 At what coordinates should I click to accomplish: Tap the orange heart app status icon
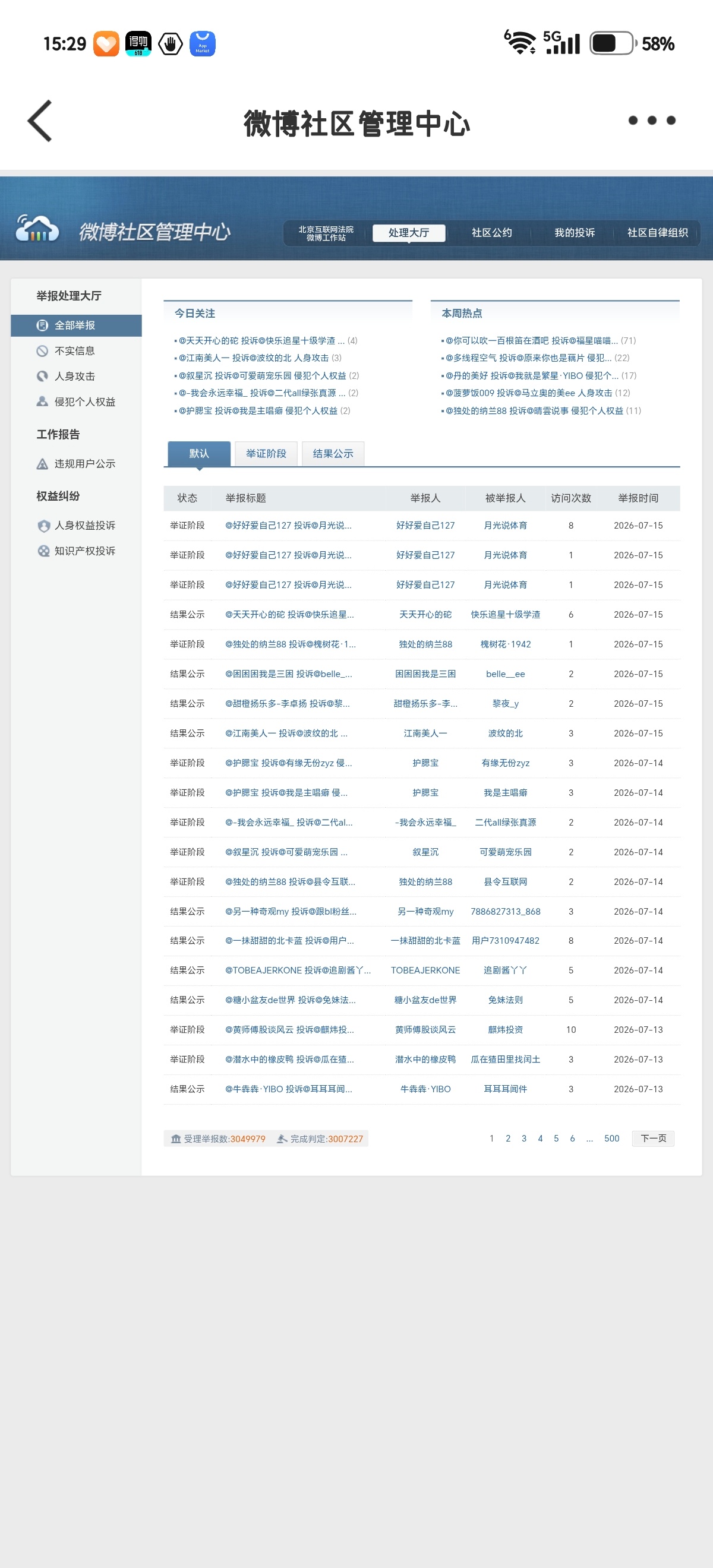pos(106,44)
